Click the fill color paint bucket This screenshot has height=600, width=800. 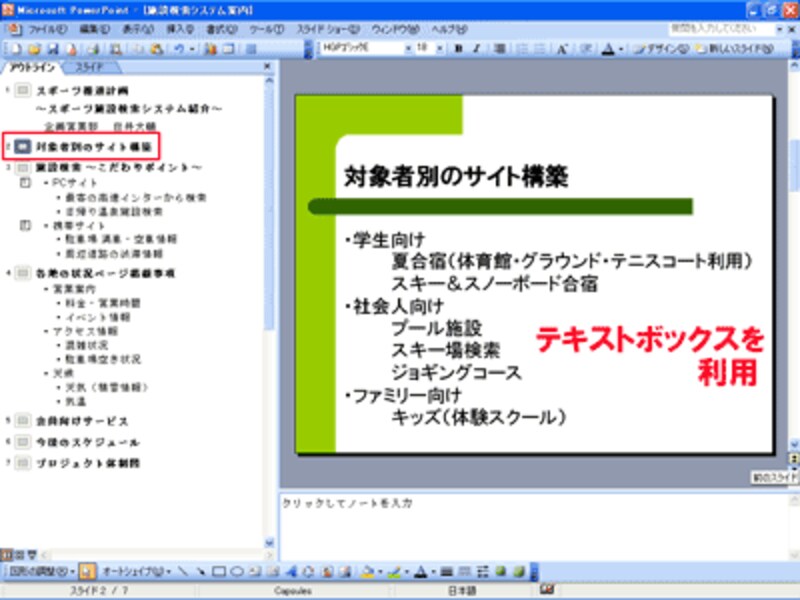click(x=366, y=571)
